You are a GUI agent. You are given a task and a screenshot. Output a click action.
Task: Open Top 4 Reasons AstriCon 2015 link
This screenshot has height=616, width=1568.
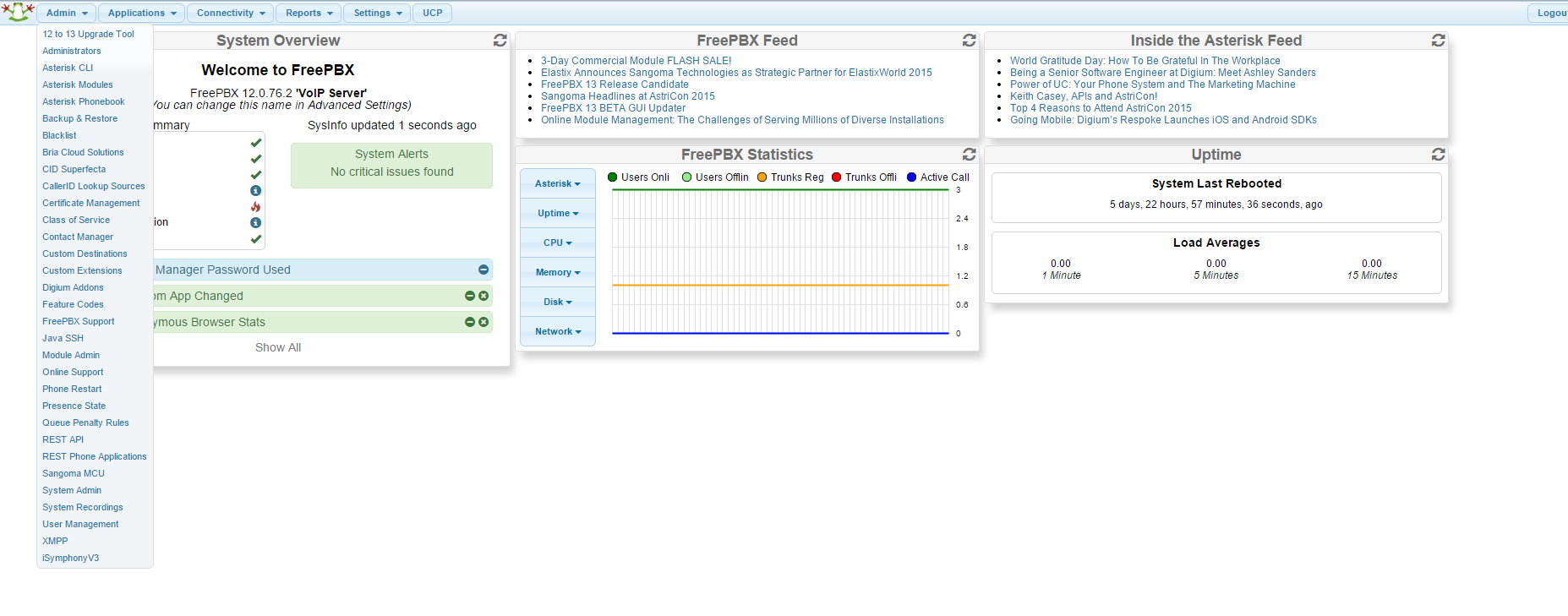[x=1101, y=108]
